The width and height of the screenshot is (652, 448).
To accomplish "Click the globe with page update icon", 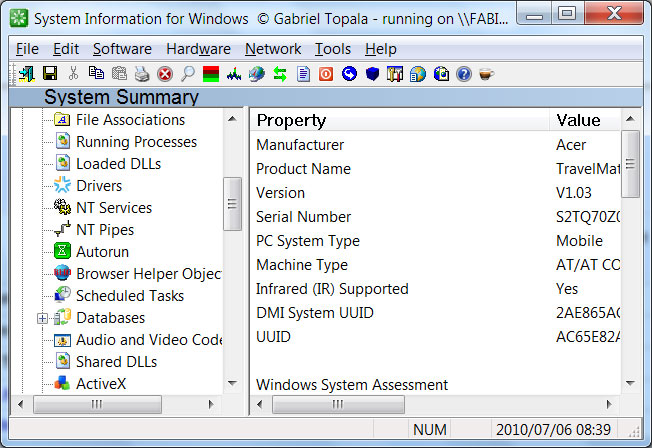I will tap(441, 74).
